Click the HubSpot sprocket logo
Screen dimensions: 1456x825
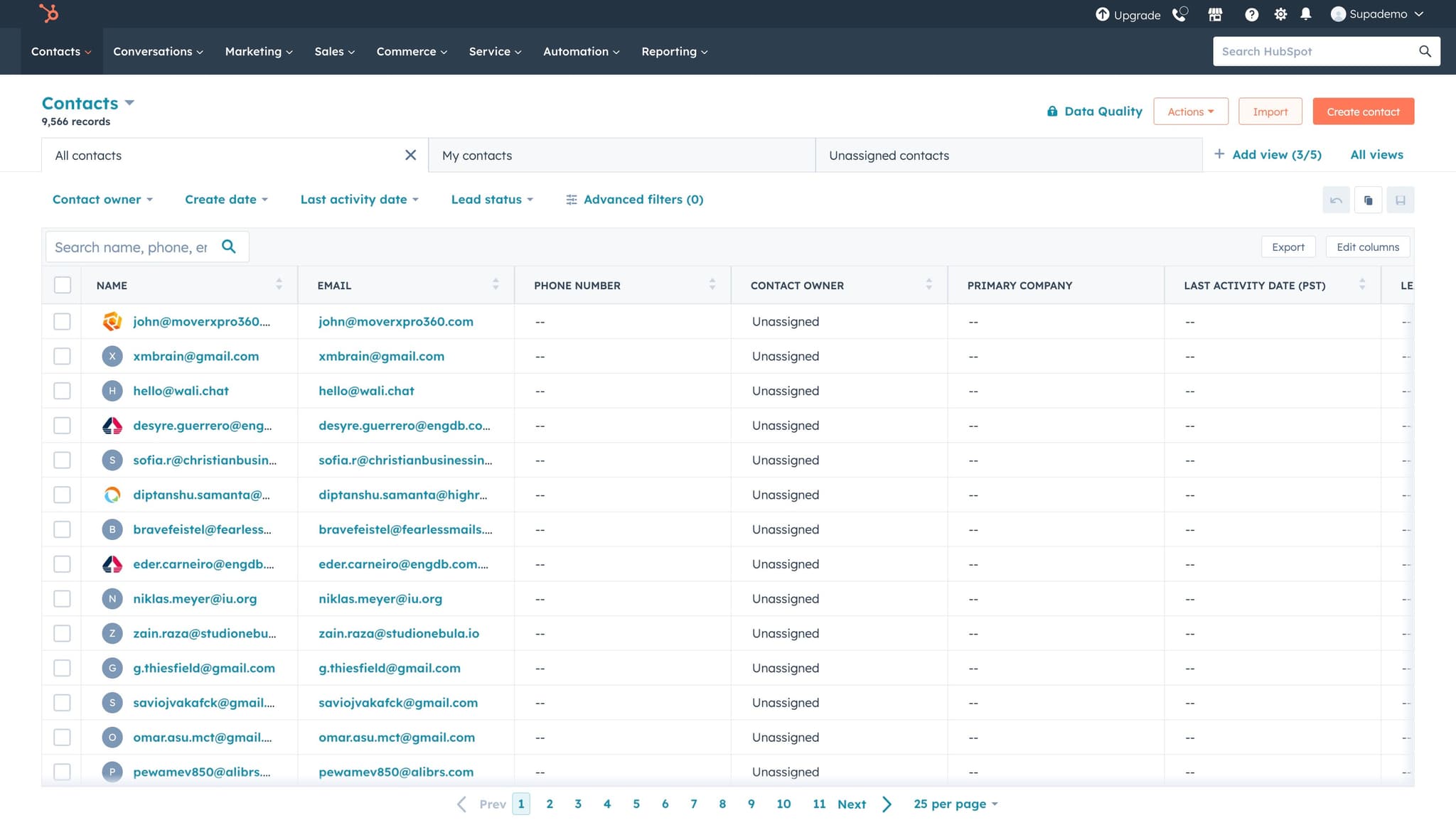48,14
